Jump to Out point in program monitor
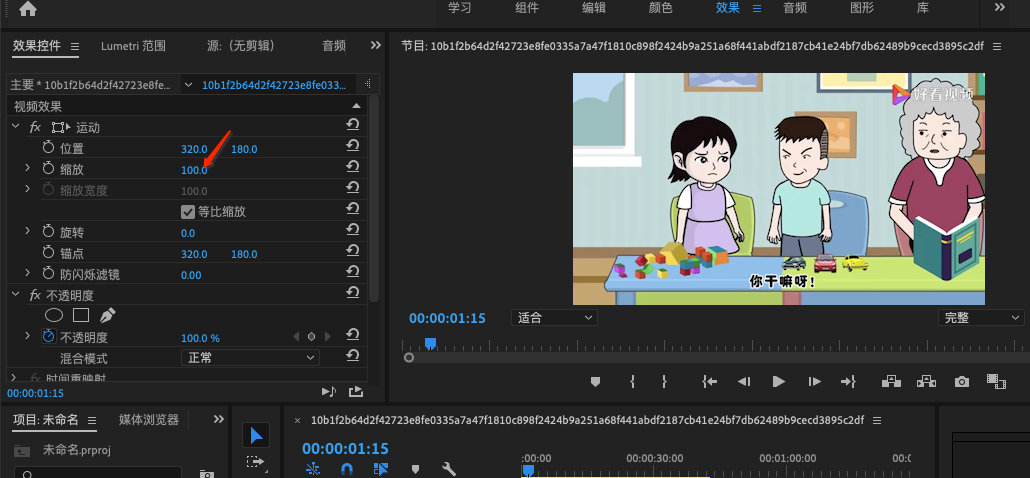 tap(848, 381)
